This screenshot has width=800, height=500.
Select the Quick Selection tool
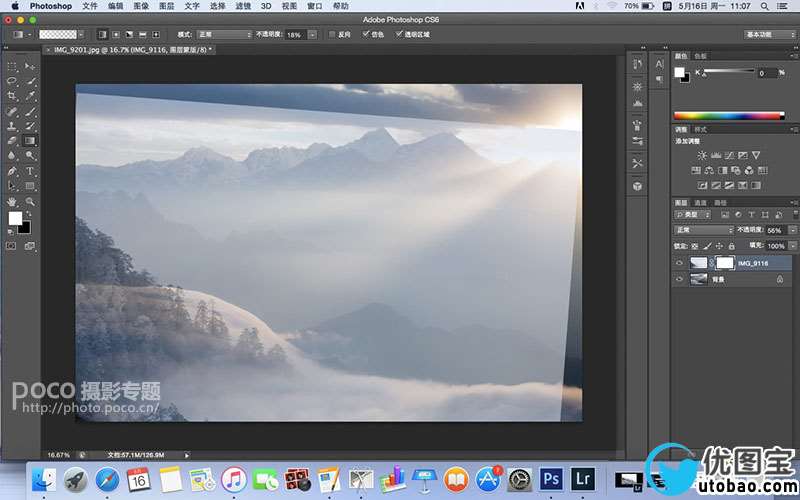tap(30, 81)
